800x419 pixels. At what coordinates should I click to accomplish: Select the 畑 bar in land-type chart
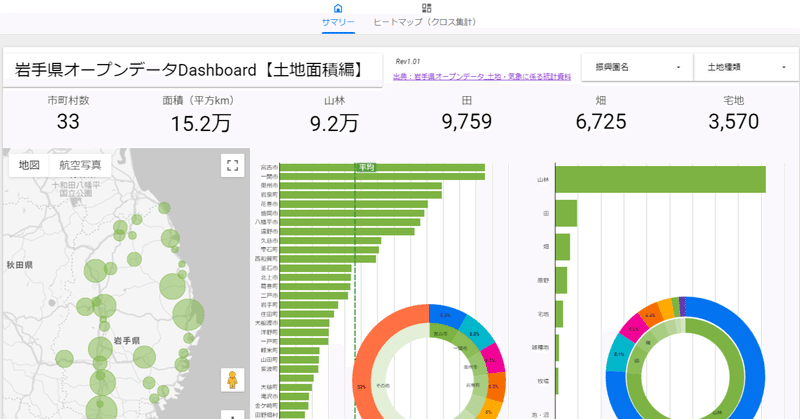tap(563, 247)
